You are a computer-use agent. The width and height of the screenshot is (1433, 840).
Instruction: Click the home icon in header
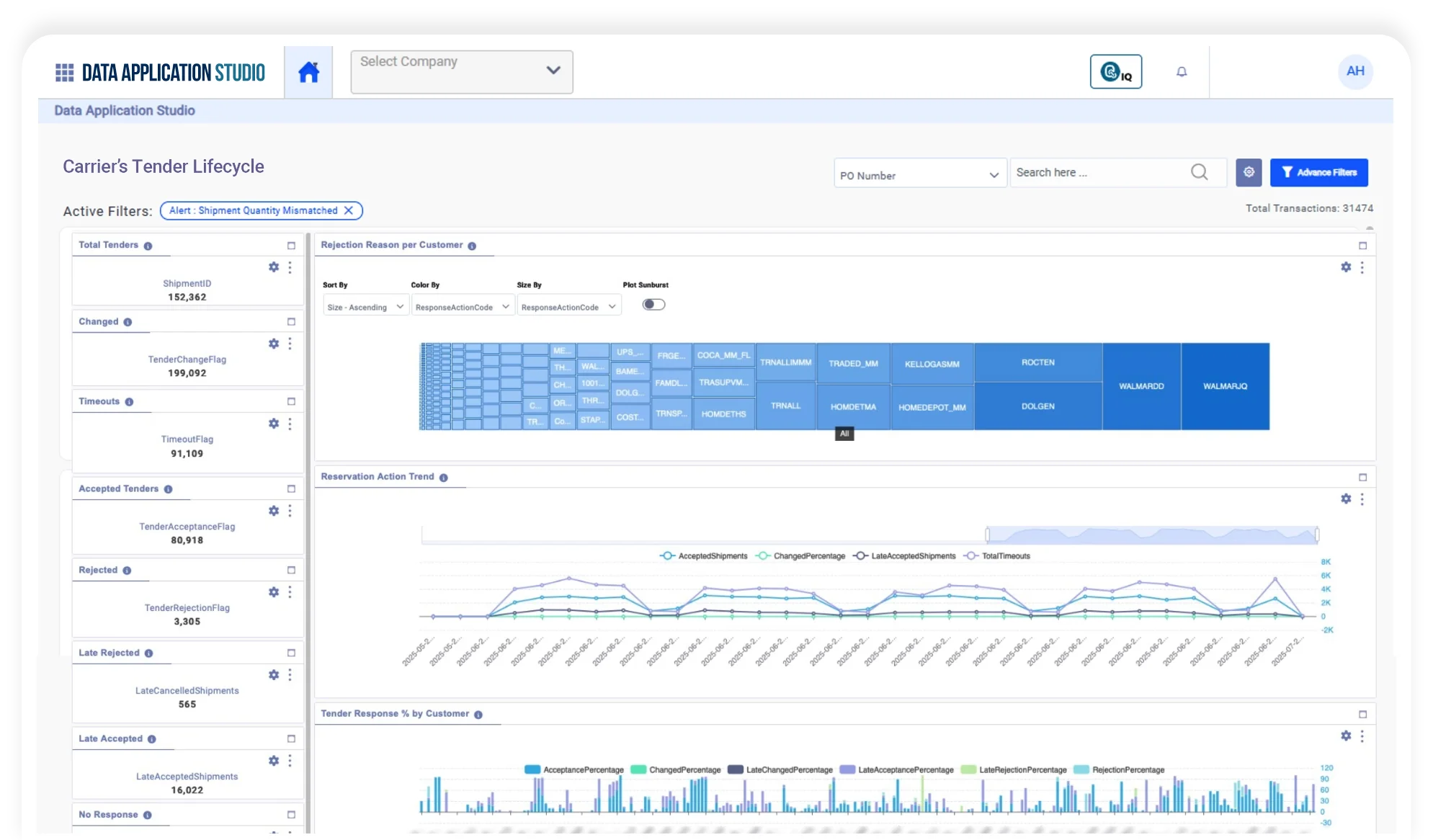pos(308,72)
